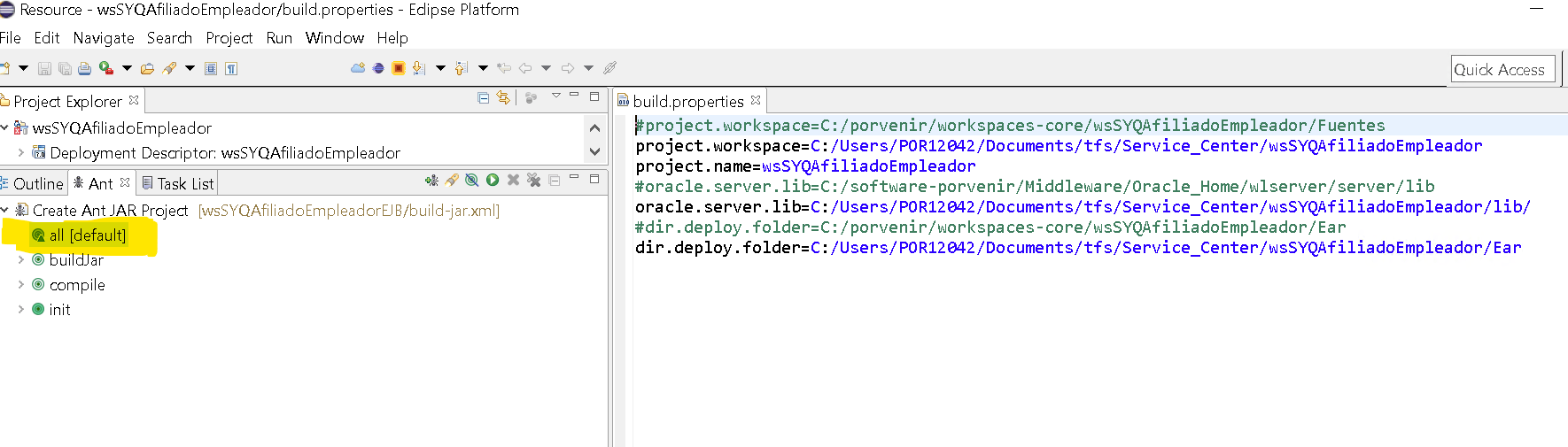Click the New file toolbar icon
The image size is (1568, 447).
[x=4, y=68]
